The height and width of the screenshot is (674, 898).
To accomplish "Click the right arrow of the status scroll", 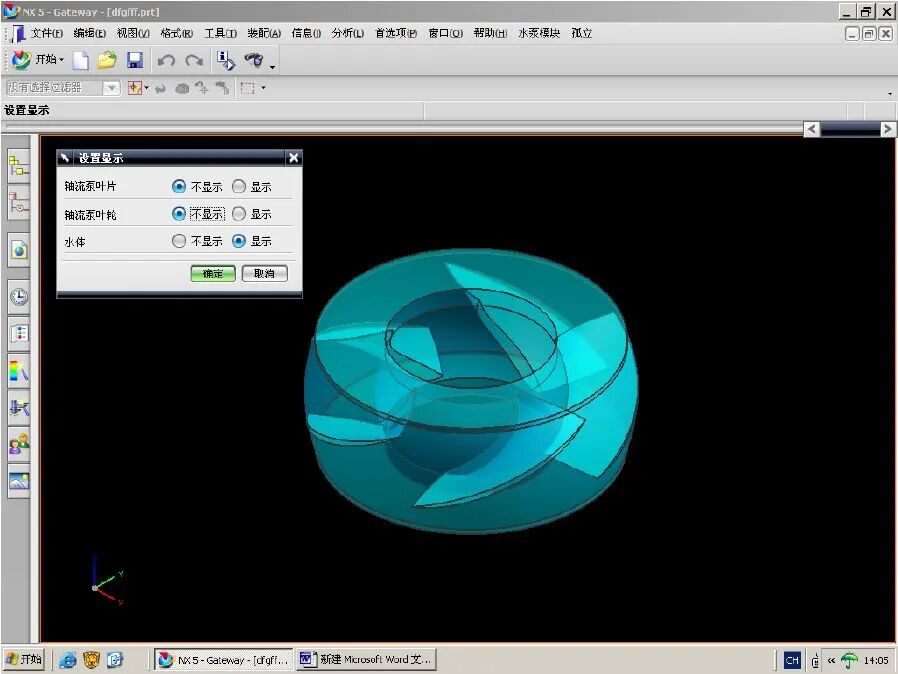I will (x=887, y=129).
